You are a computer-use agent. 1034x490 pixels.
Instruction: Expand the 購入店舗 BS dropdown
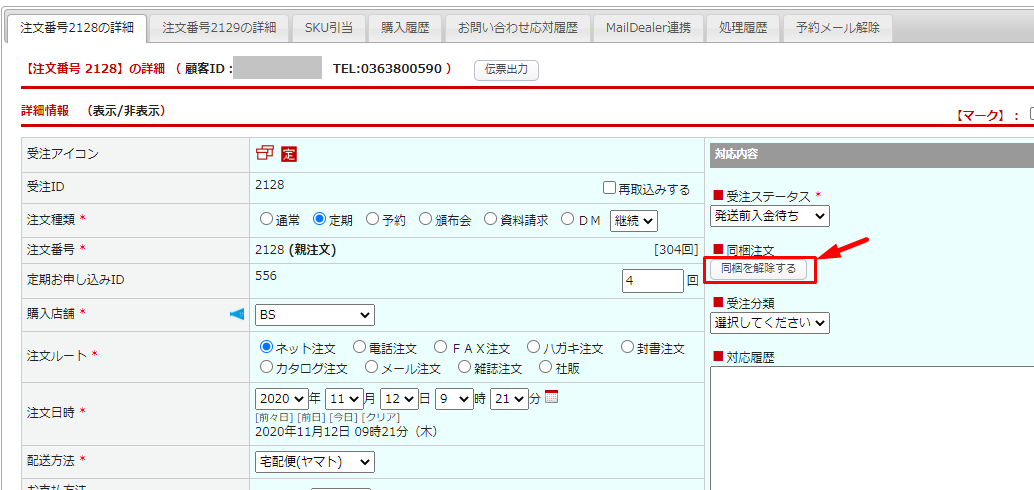[314, 315]
